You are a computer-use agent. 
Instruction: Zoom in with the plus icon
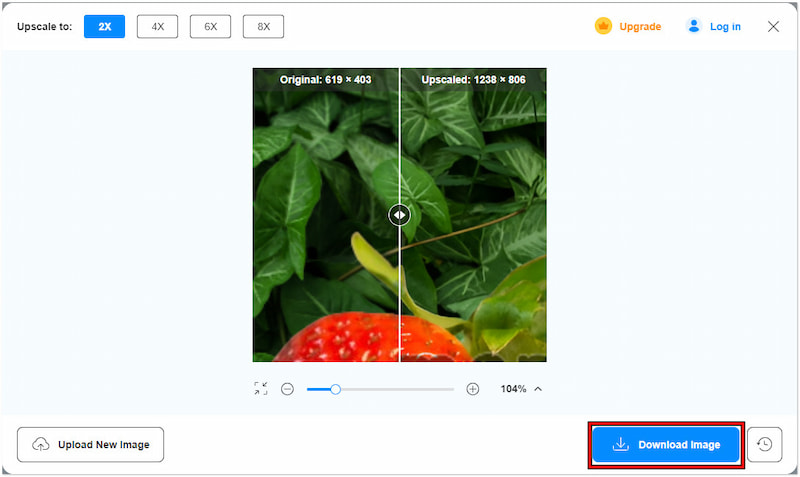tap(472, 389)
